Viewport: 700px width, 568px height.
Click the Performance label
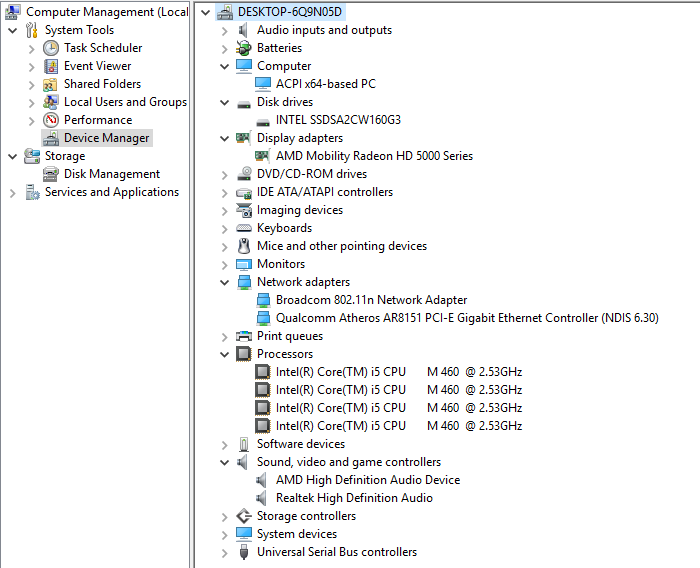pyautogui.click(x=98, y=120)
